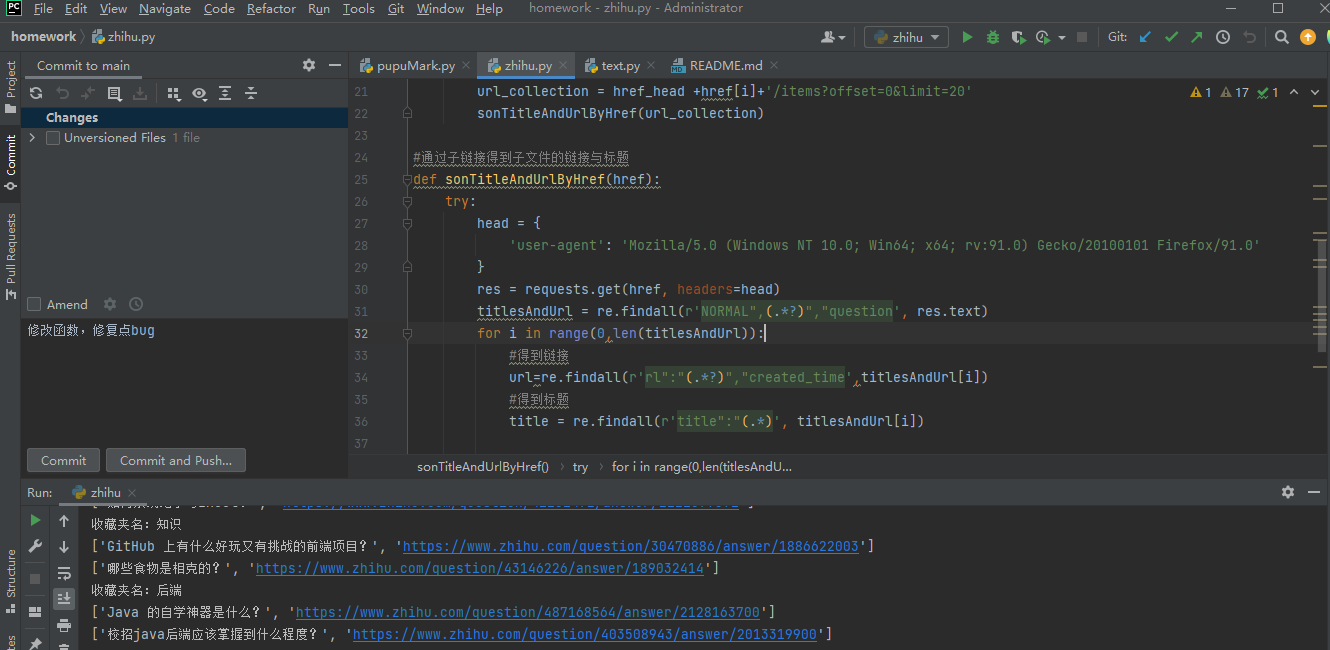Open run configuration wrench icon in Run panel
Image resolution: width=1330 pixels, height=650 pixels.
(x=36, y=547)
